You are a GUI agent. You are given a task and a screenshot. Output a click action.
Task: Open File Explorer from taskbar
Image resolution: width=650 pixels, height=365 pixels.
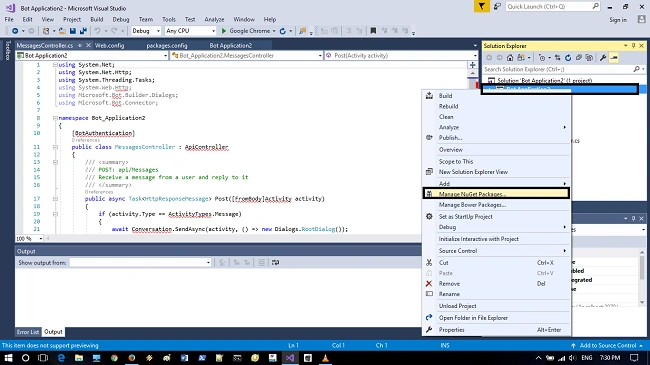(x=79, y=358)
